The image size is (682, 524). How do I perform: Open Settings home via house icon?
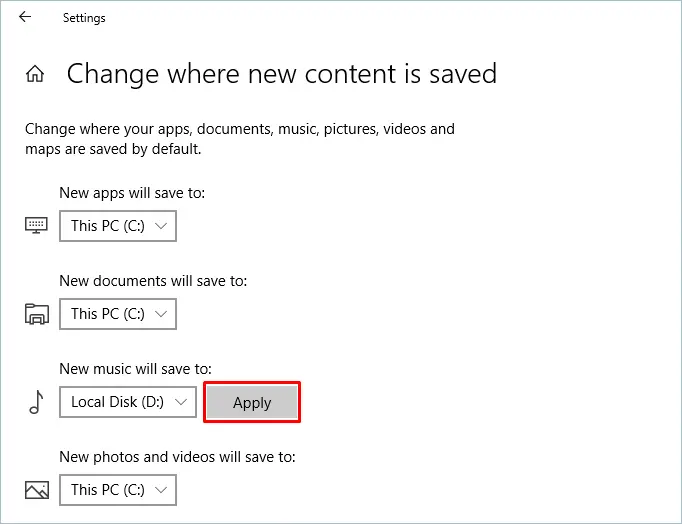pyautogui.click(x=35, y=73)
